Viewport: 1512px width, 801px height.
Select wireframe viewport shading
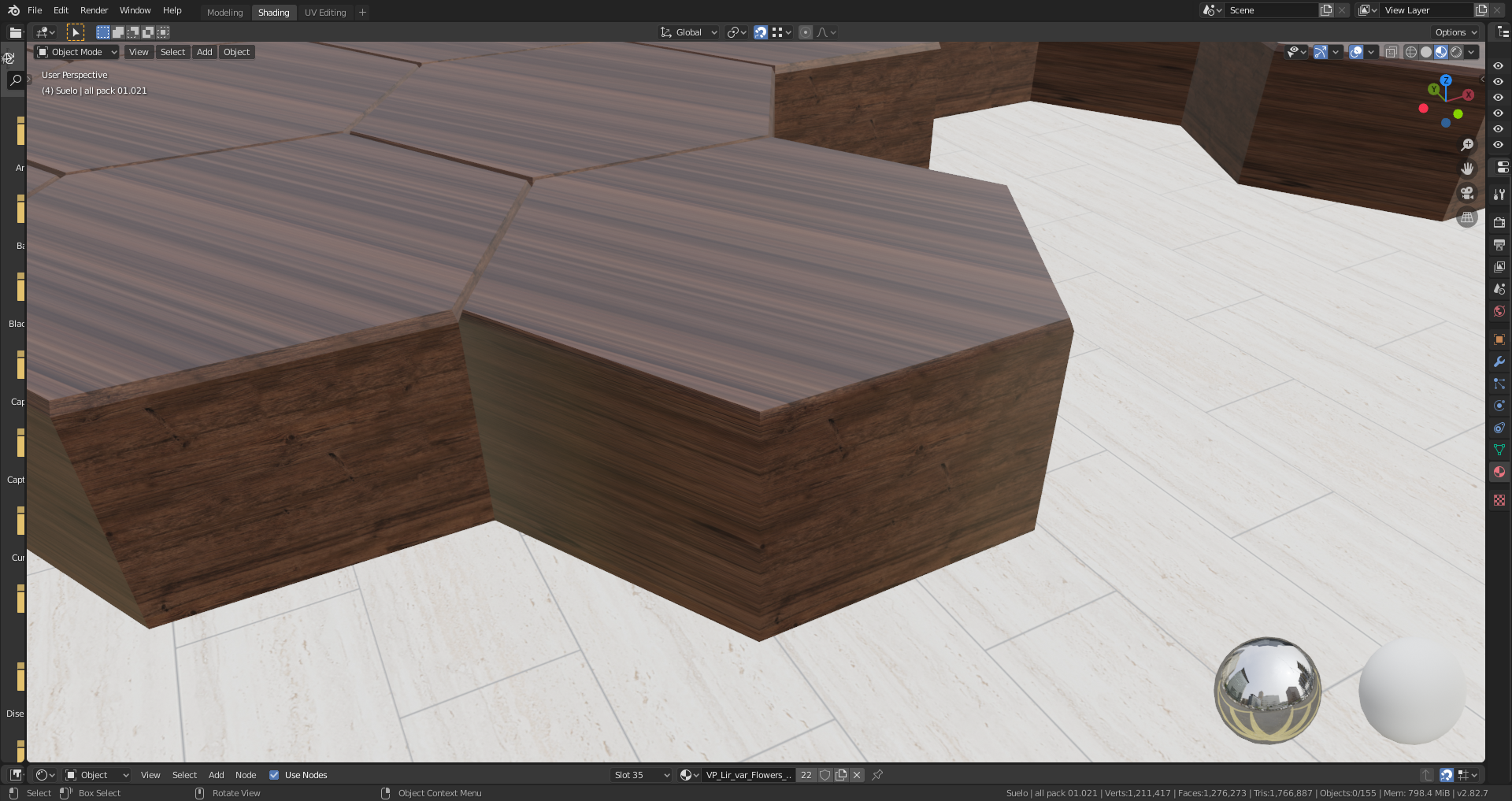(x=1411, y=52)
